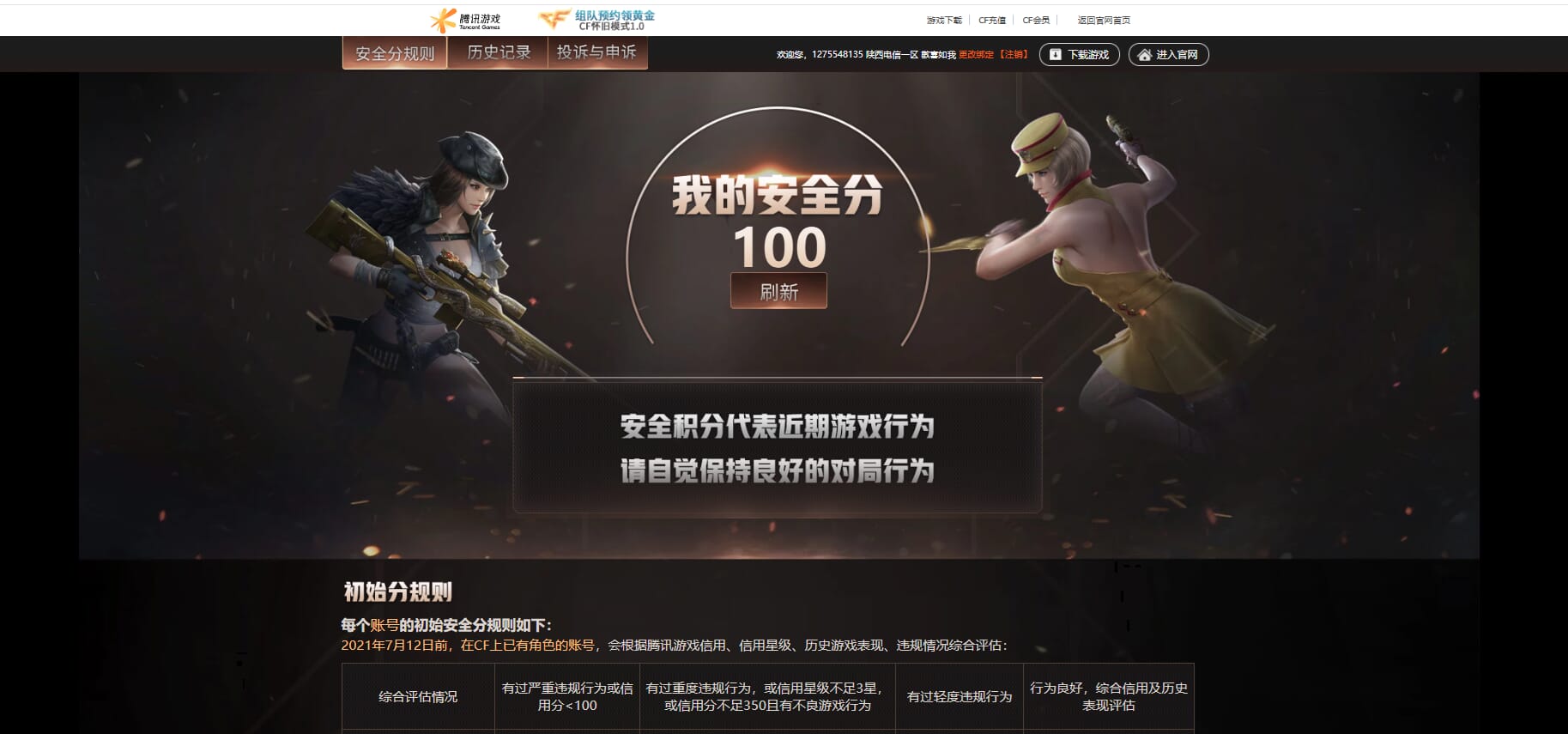The image size is (1568, 734).
Task: Open the CF充值 link
Action: tap(992, 20)
